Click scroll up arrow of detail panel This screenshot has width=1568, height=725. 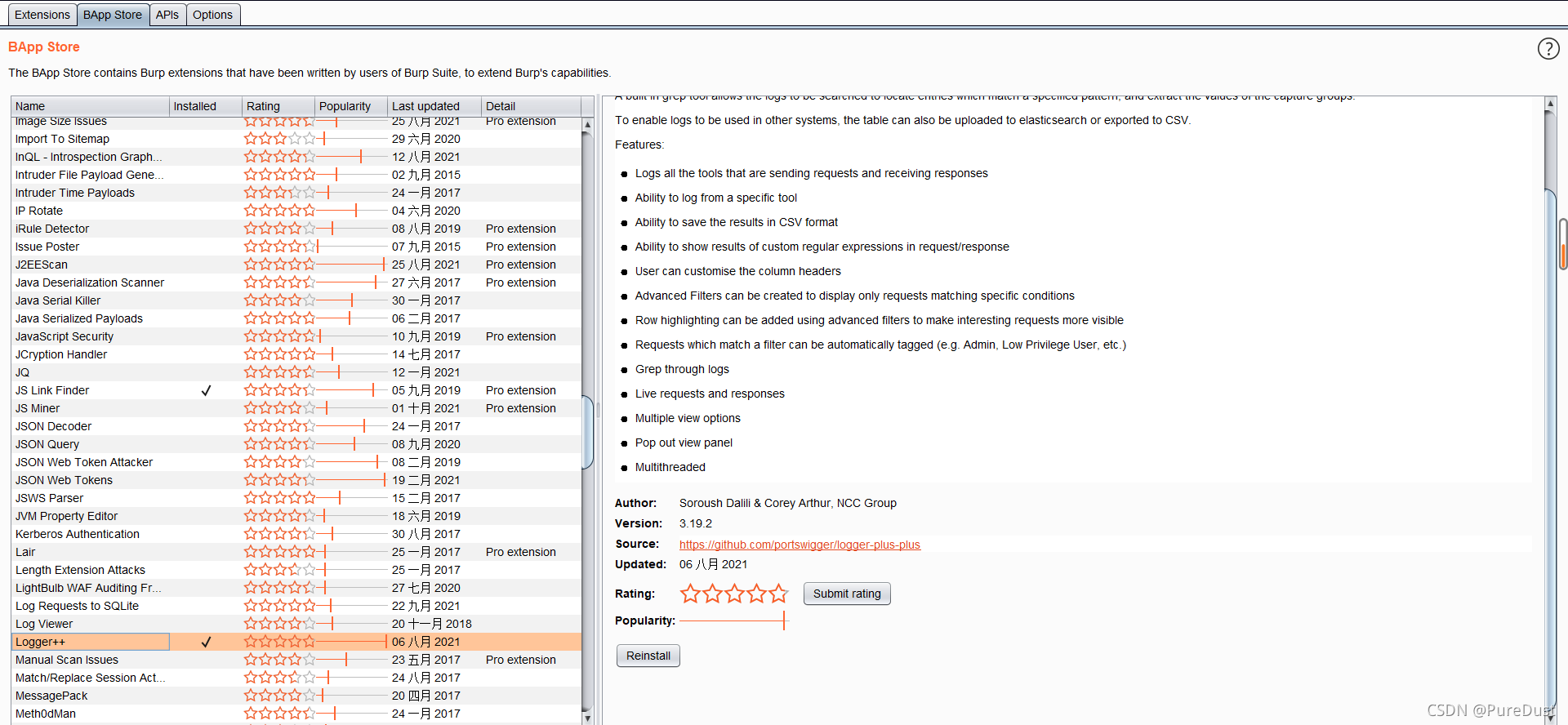coord(1550,104)
